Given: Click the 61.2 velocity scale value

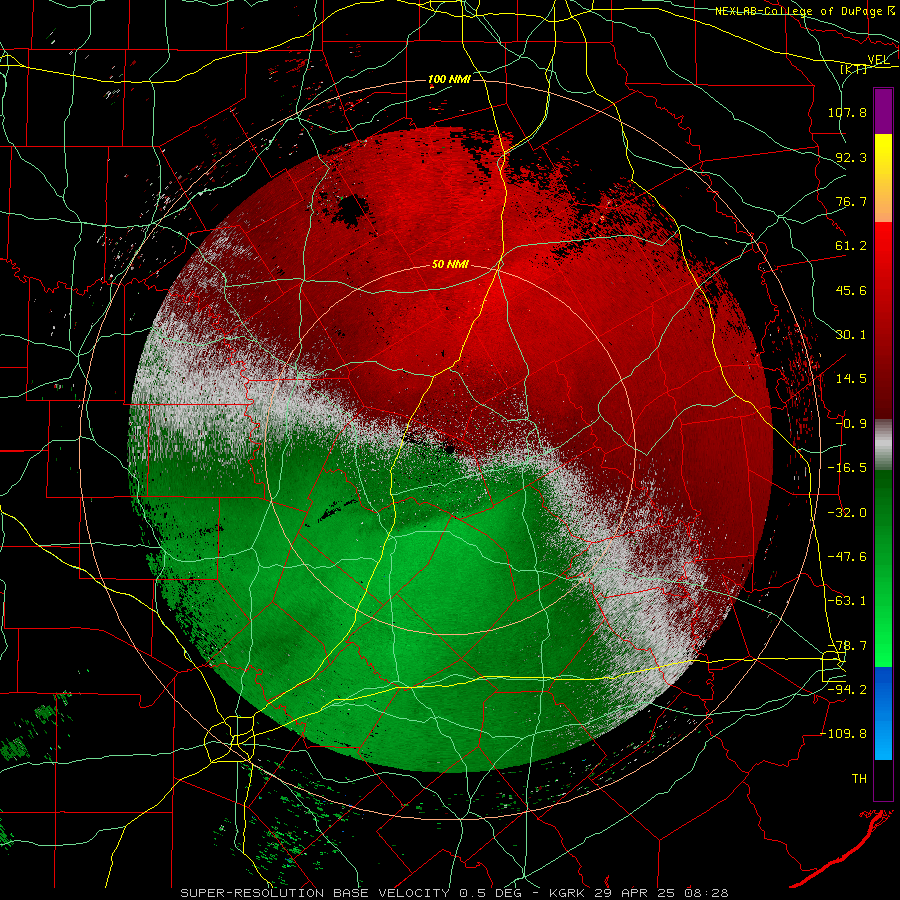Looking at the screenshot, I should click(851, 246).
